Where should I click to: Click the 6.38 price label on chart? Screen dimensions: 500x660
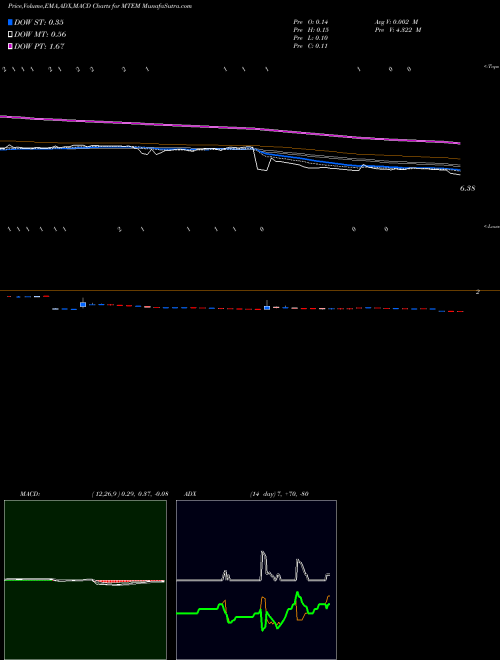pyautogui.click(x=467, y=189)
